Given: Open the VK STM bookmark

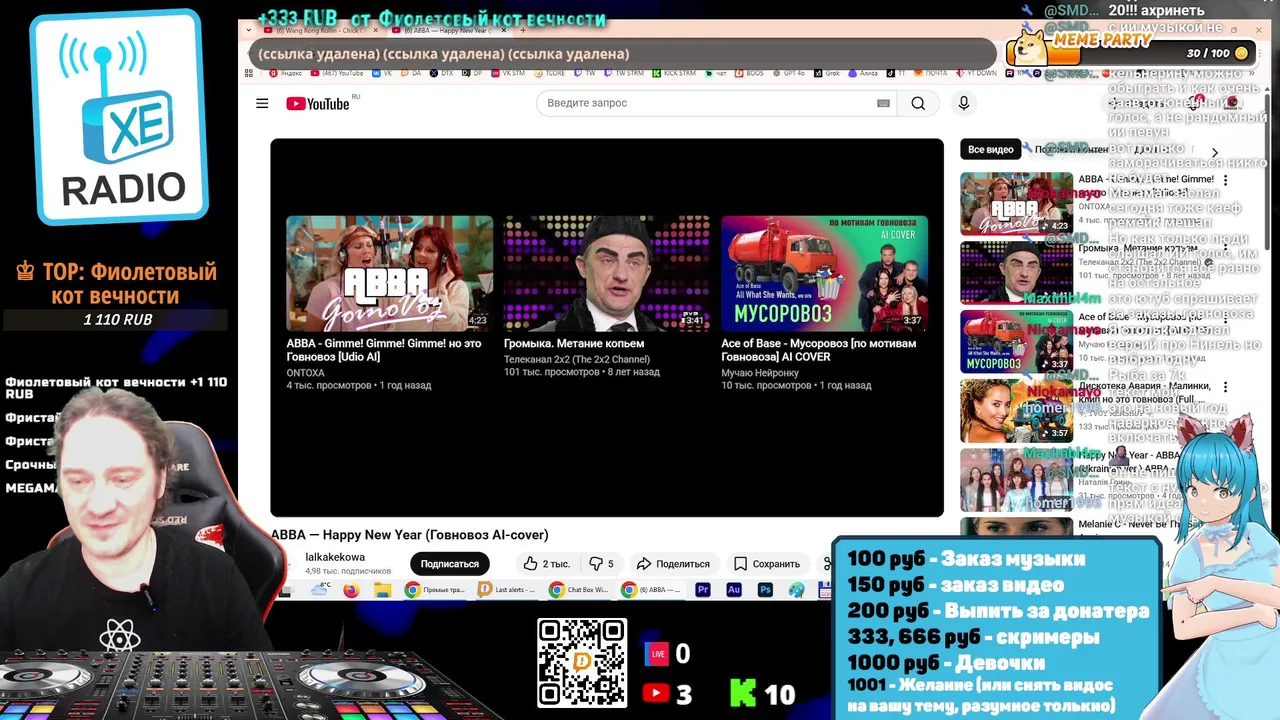Looking at the screenshot, I should [506, 73].
